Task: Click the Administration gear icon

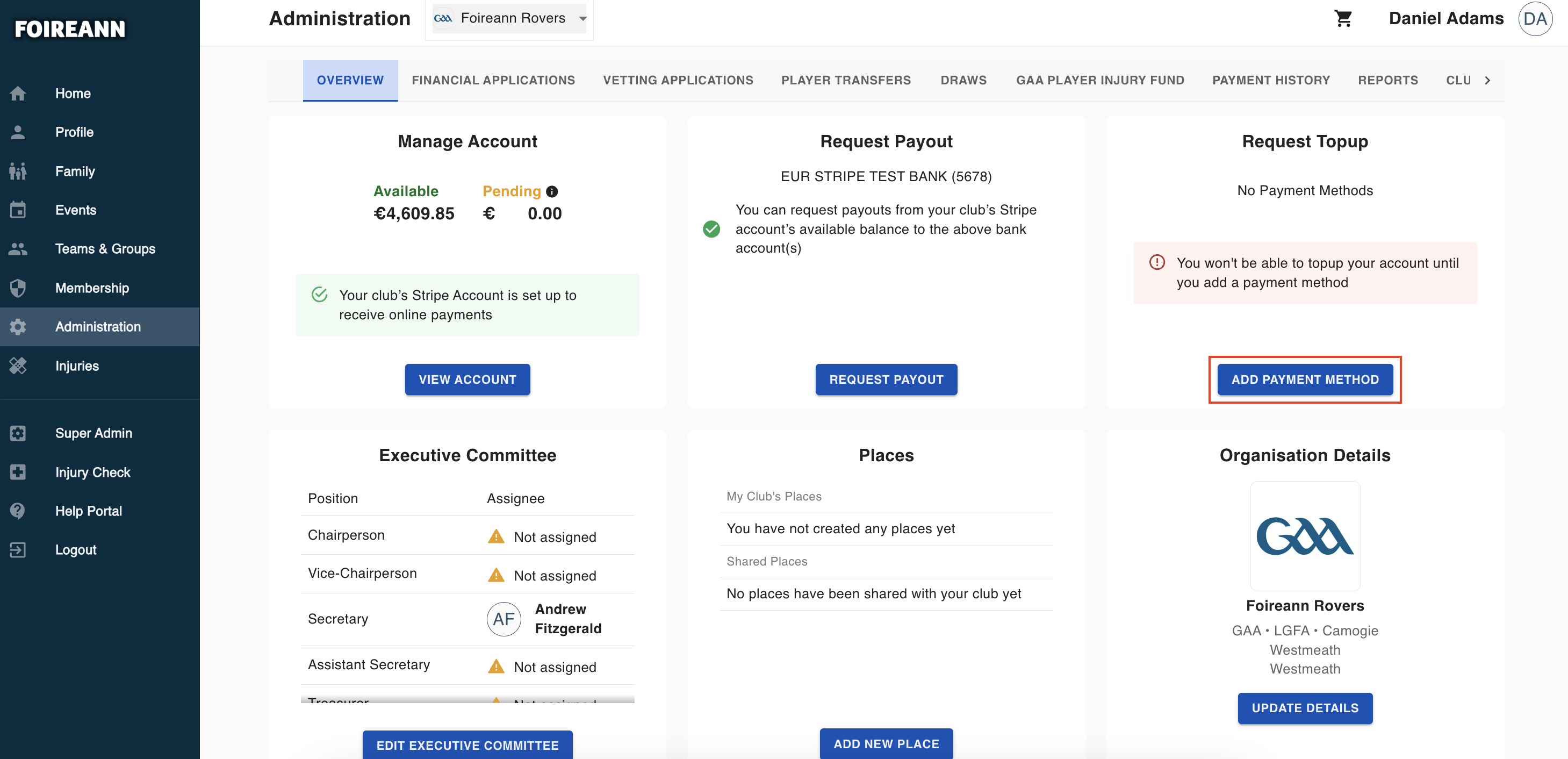Action: tap(18, 327)
